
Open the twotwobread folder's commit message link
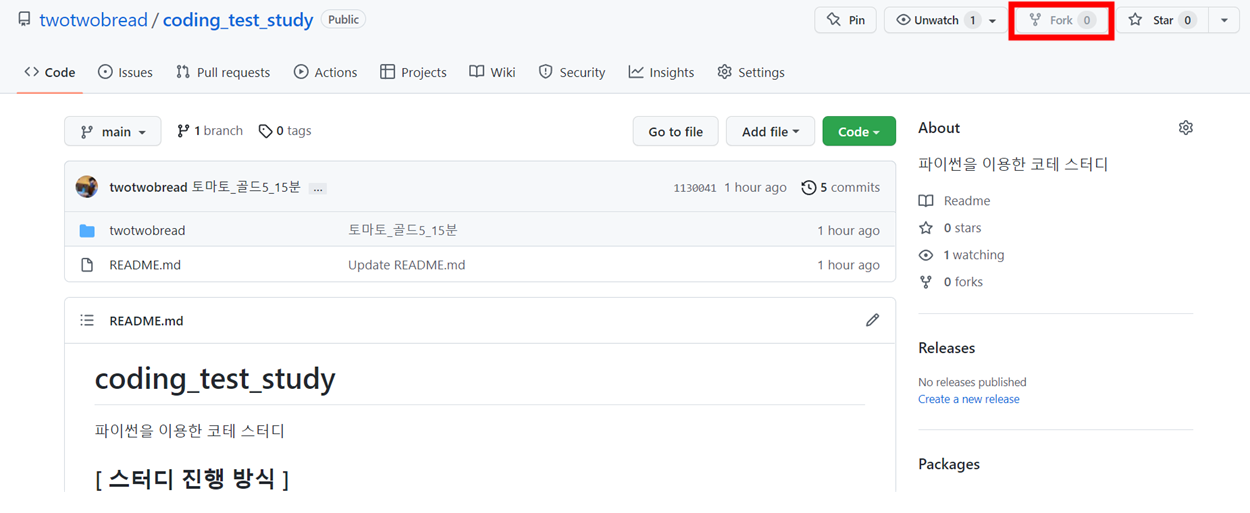[402, 230]
